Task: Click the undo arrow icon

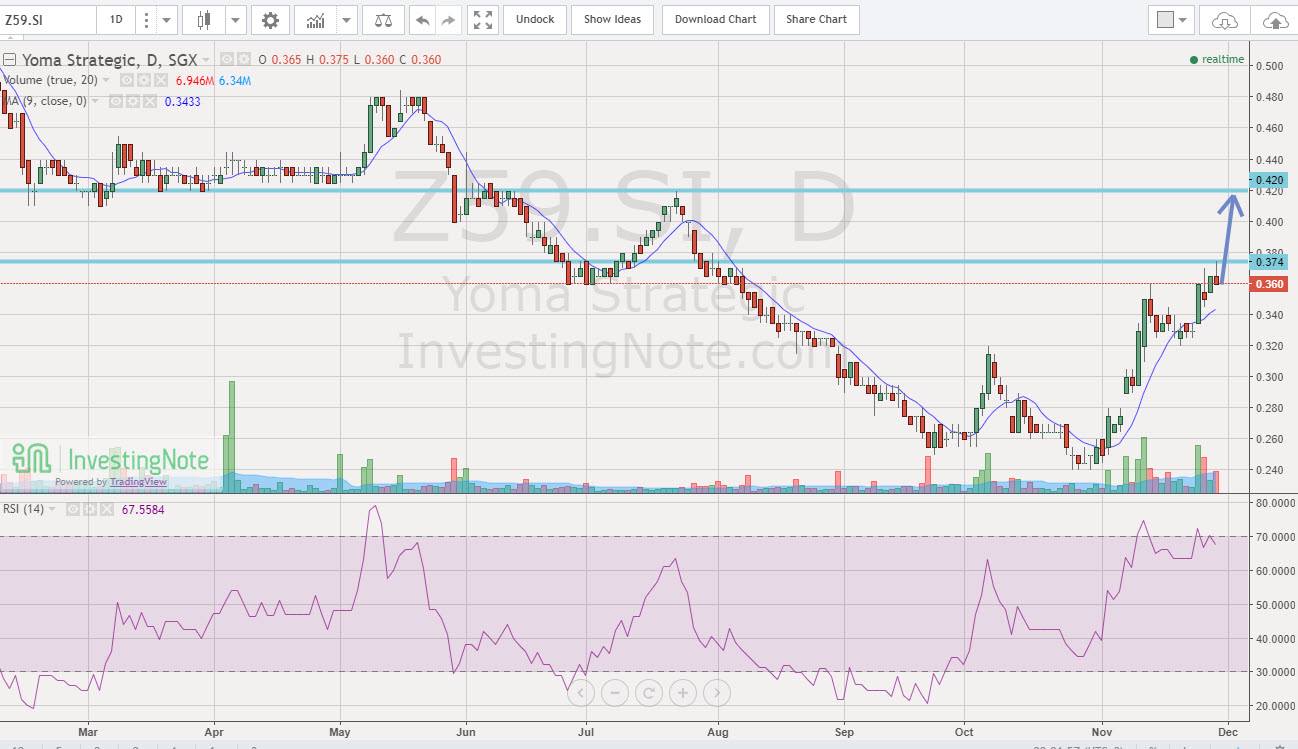Action: (x=422, y=19)
